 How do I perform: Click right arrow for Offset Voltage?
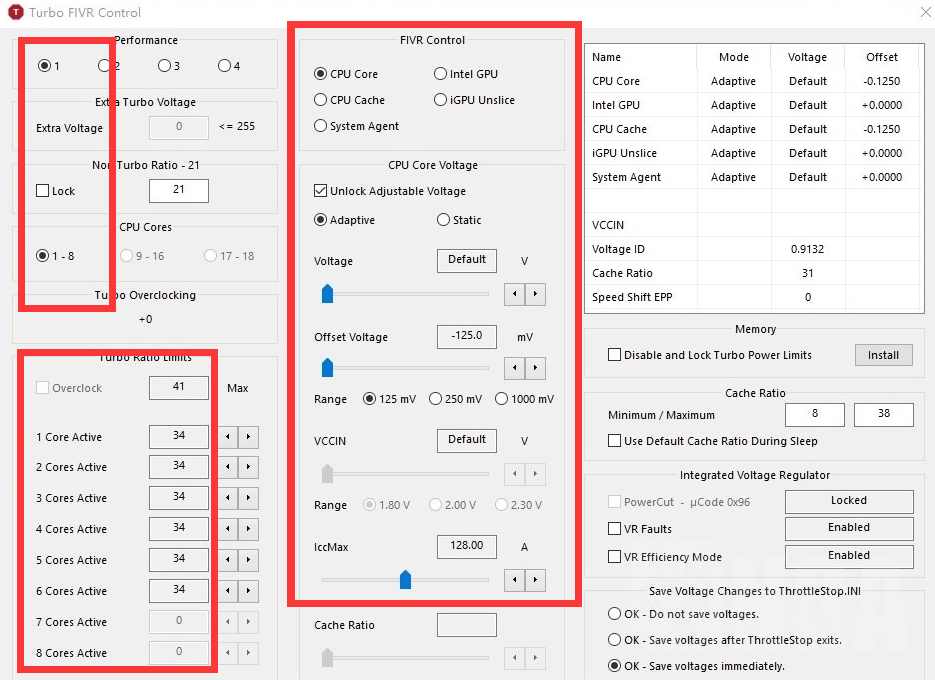[536, 368]
